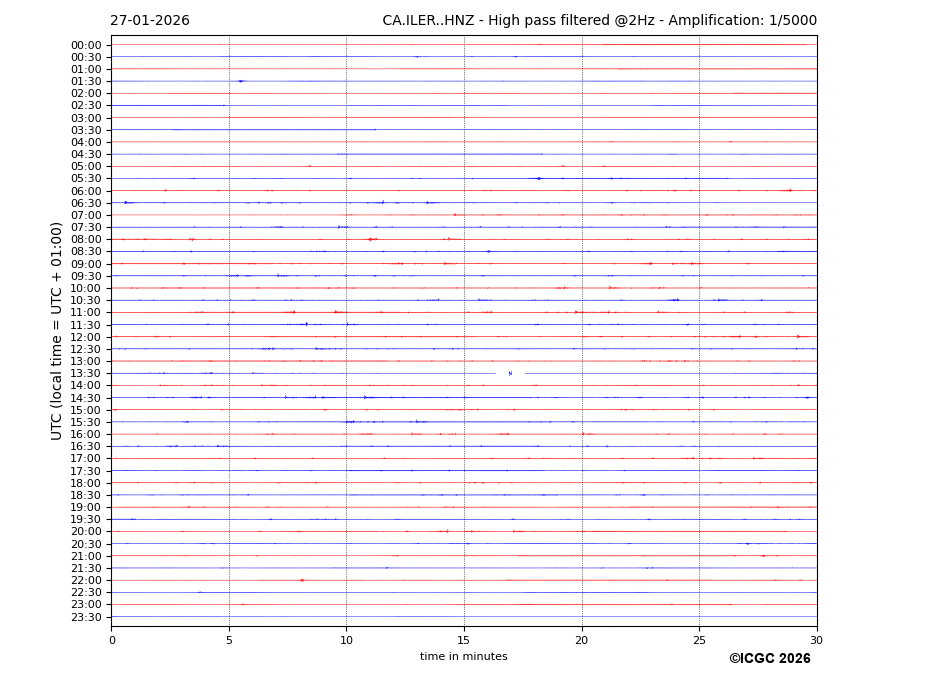This screenshot has height=696, width=927.
Task: Click the 25 minute x-axis tick label
Action: point(699,640)
